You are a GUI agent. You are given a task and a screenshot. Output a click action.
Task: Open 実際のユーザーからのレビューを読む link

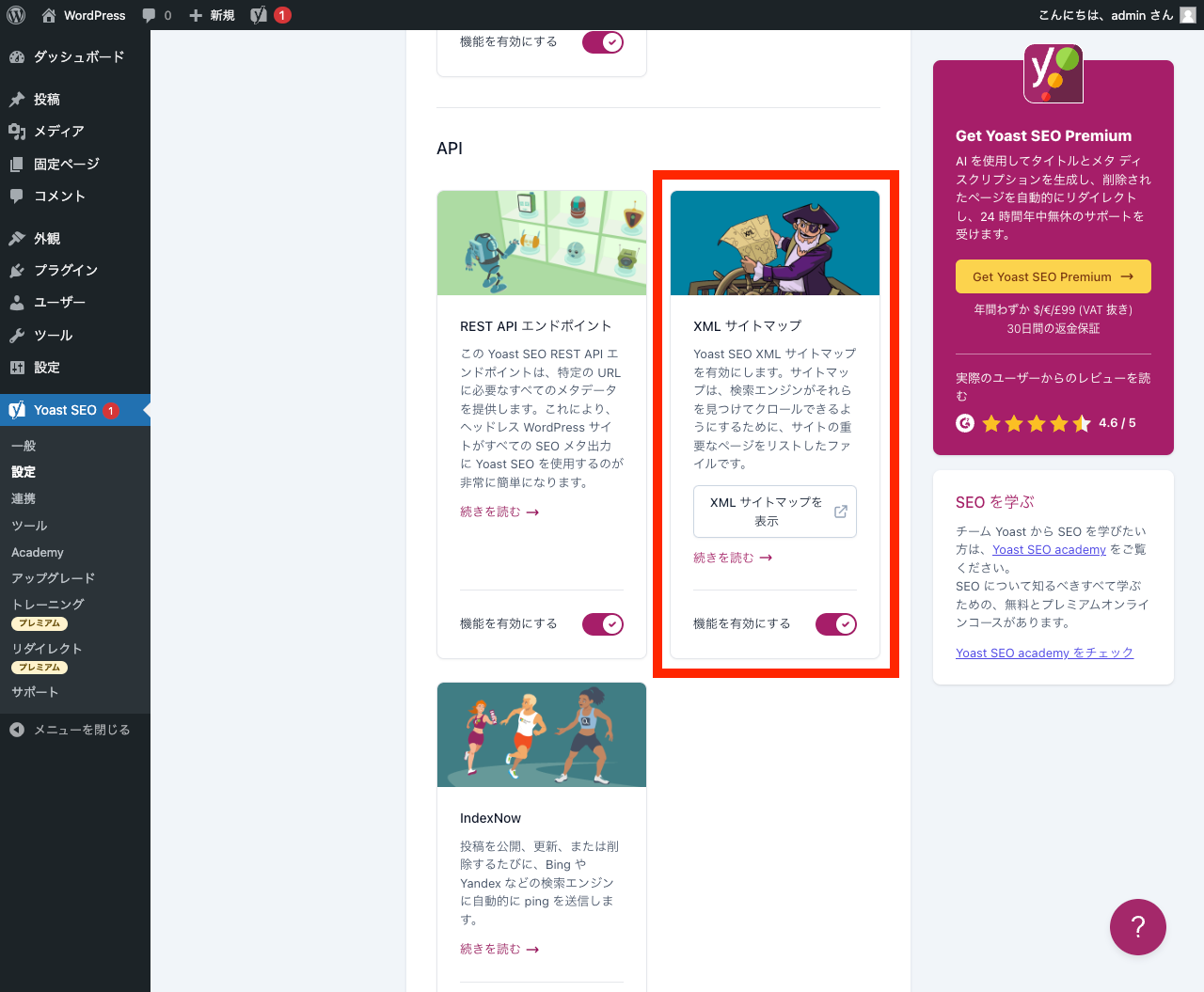point(1053,386)
